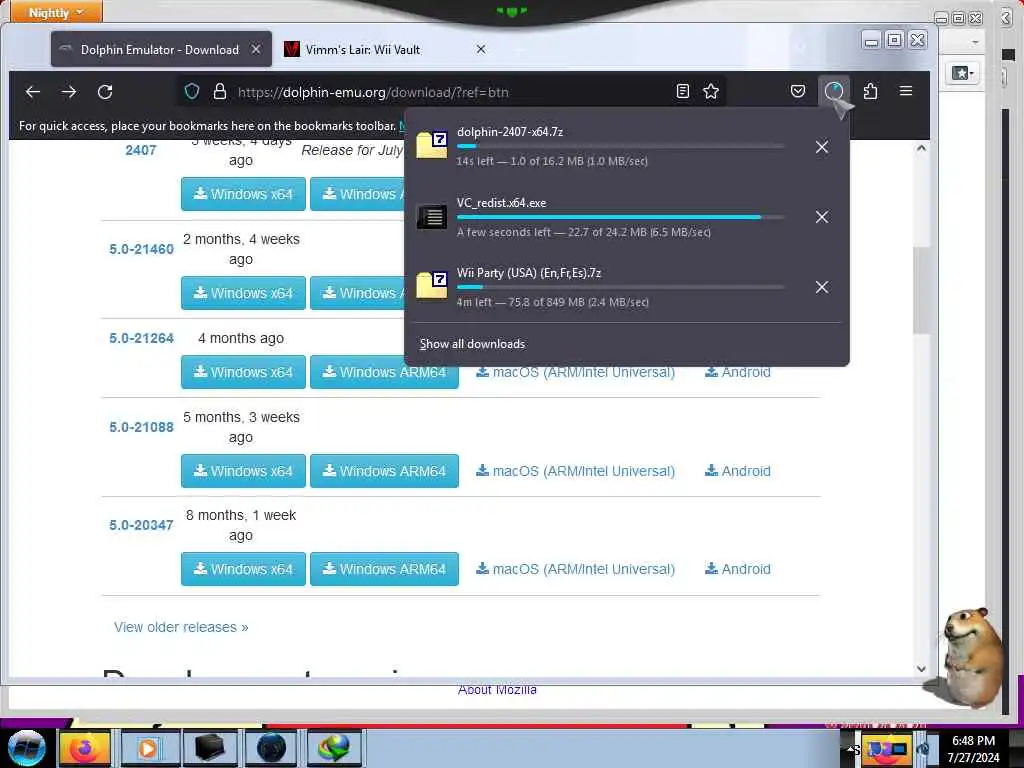
Task: Open Firefox from the taskbar
Action: click(x=84, y=748)
